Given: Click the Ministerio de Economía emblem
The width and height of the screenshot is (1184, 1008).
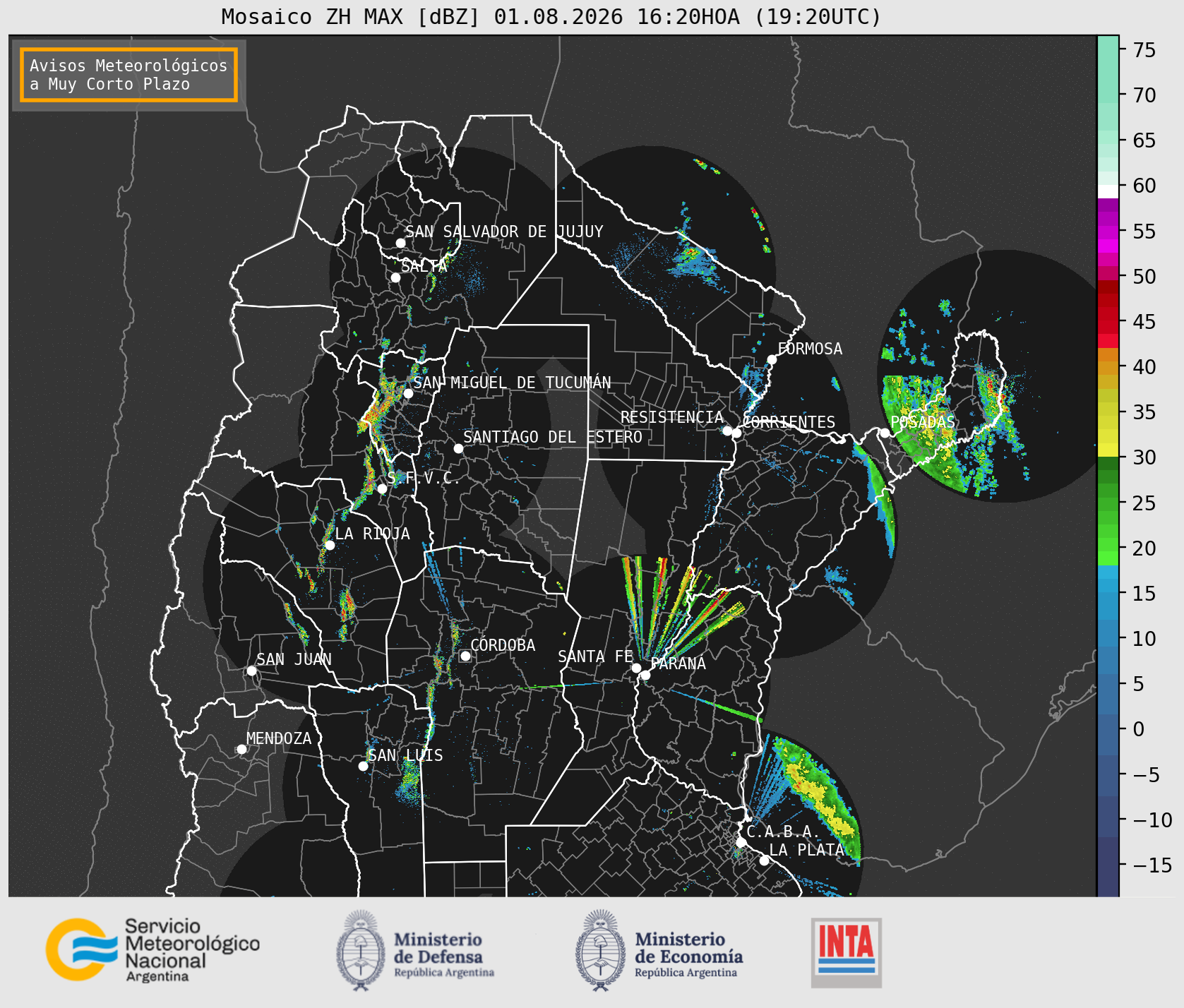Looking at the screenshot, I should (x=601, y=951).
